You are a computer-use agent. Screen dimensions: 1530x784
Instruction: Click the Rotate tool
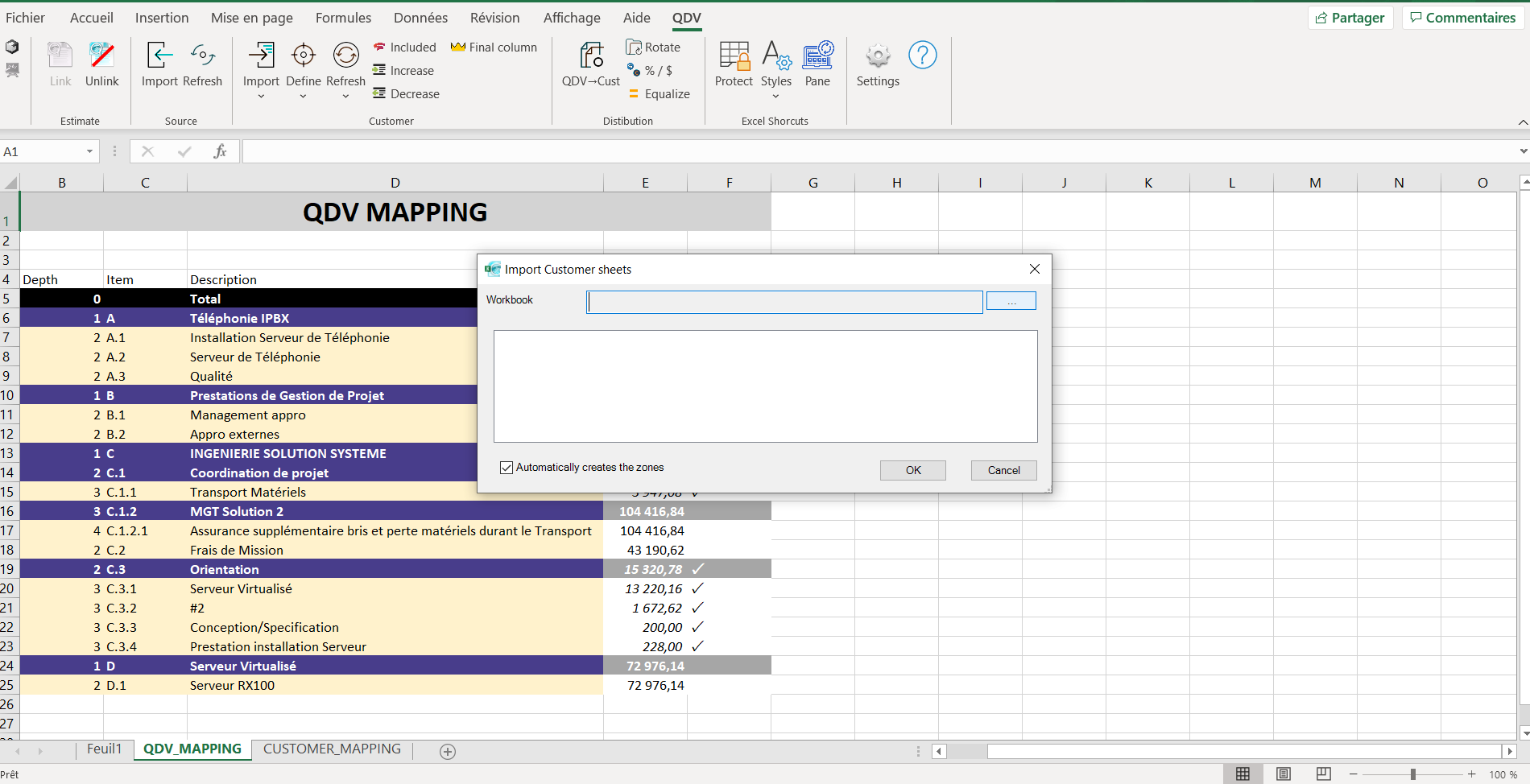click(x=654, y=47)
